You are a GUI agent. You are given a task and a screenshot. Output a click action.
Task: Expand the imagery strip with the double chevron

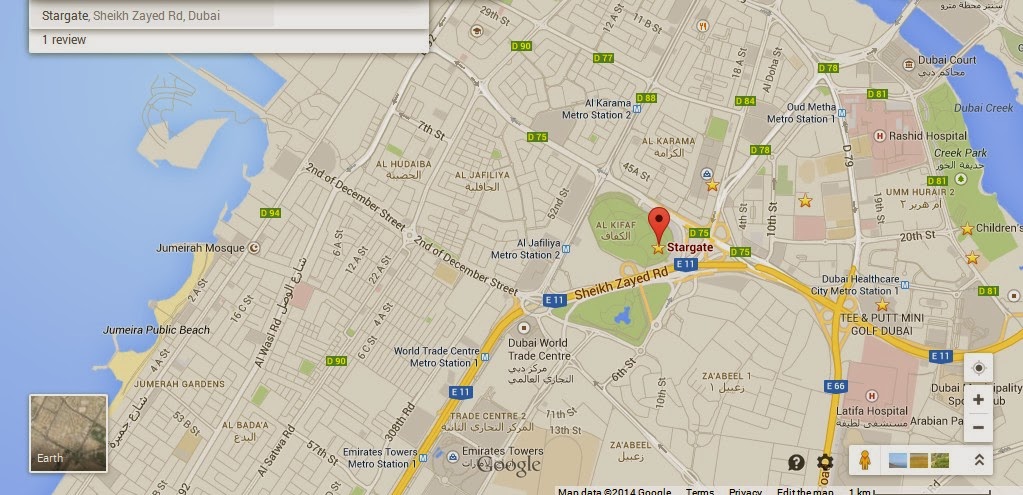tap(979, 460)
